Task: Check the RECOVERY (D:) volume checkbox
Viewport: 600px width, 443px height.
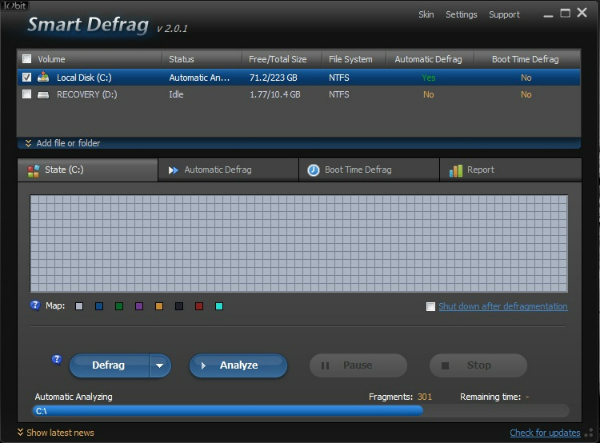Action: pyautogui.click(x=26, y=94)
